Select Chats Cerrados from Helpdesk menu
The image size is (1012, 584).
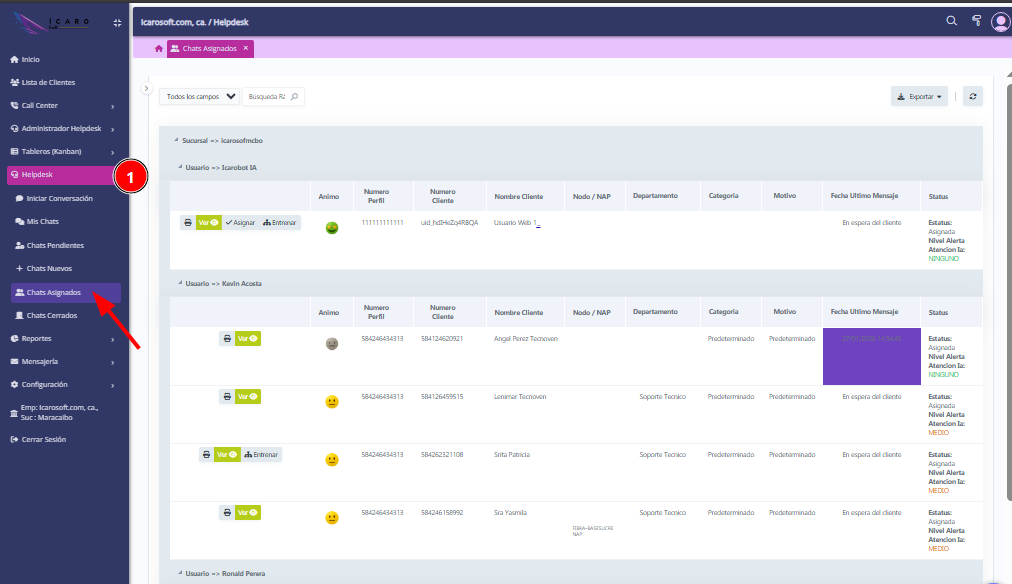(x=51, y=315)
